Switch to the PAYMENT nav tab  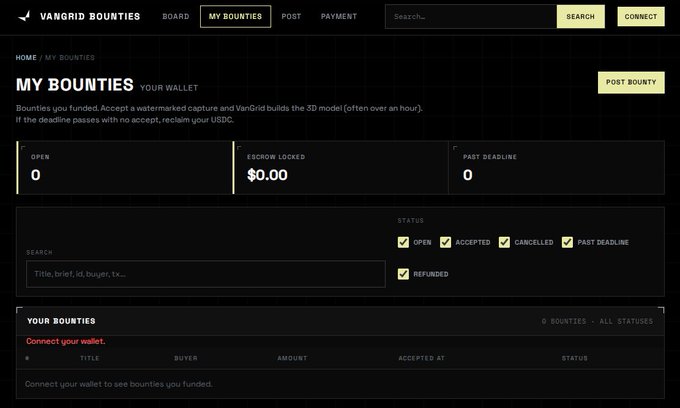click(339, 16)
